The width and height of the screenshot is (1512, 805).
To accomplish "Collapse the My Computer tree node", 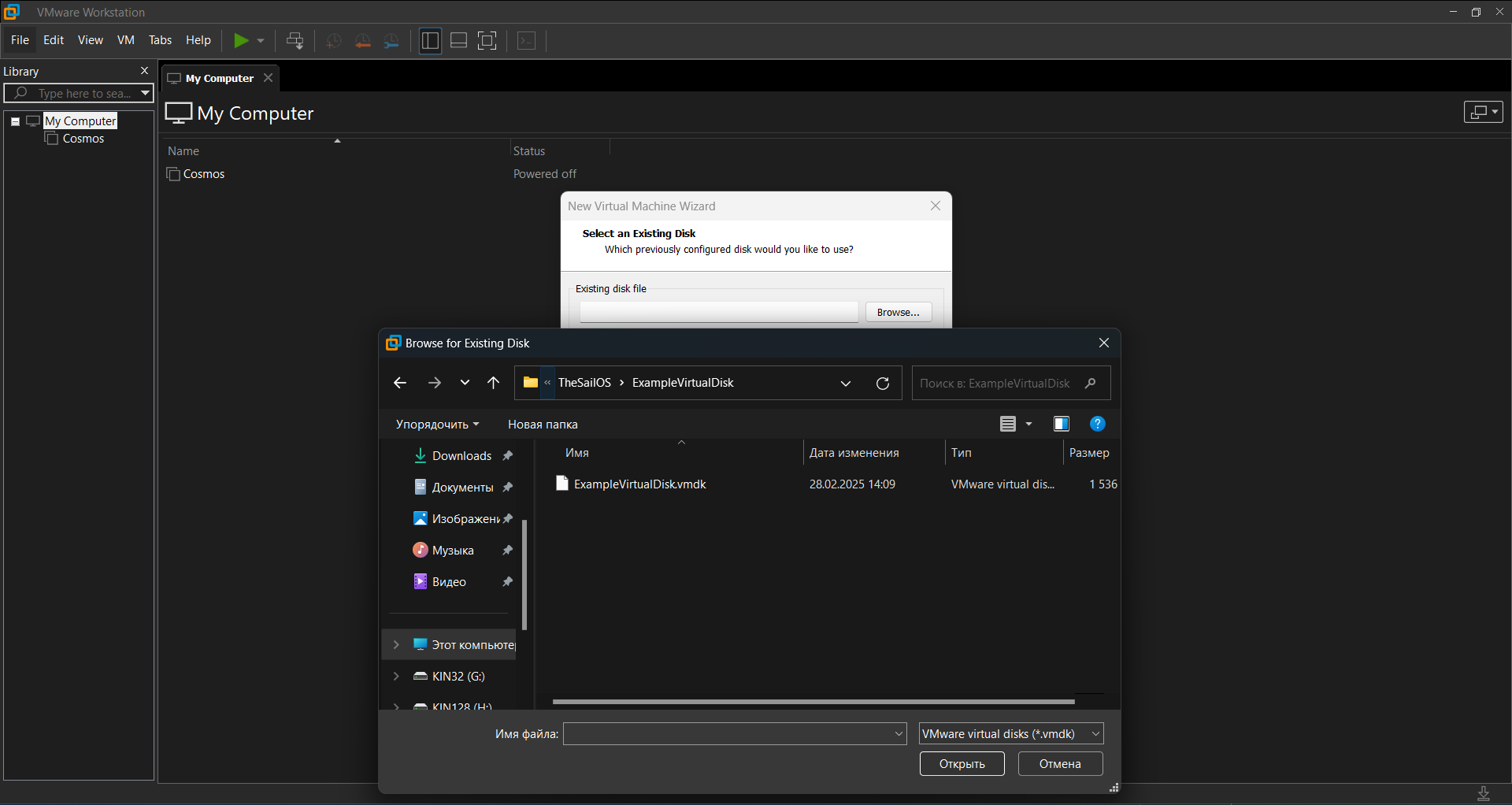I will 15,121.
